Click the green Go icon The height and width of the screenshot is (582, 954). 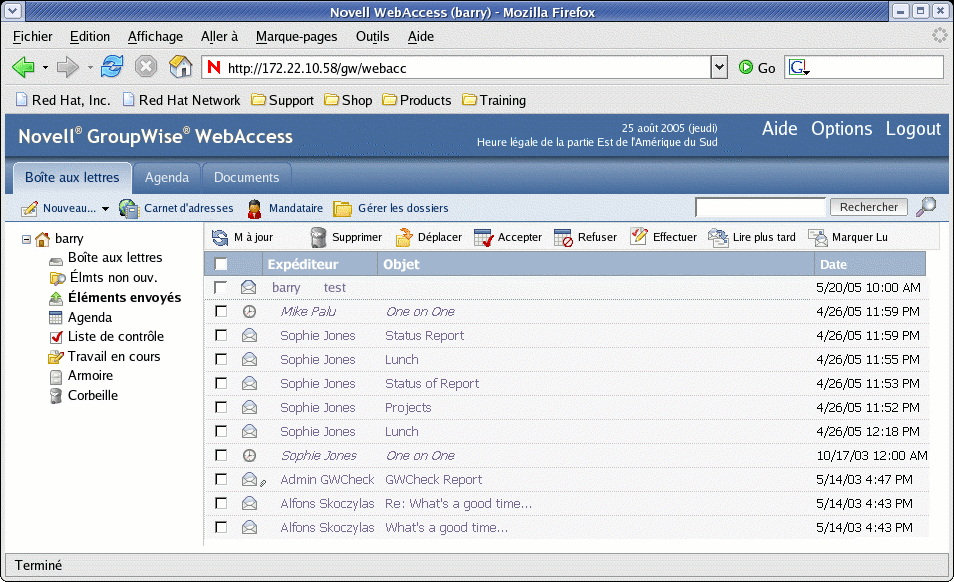(x=746, y=67)
